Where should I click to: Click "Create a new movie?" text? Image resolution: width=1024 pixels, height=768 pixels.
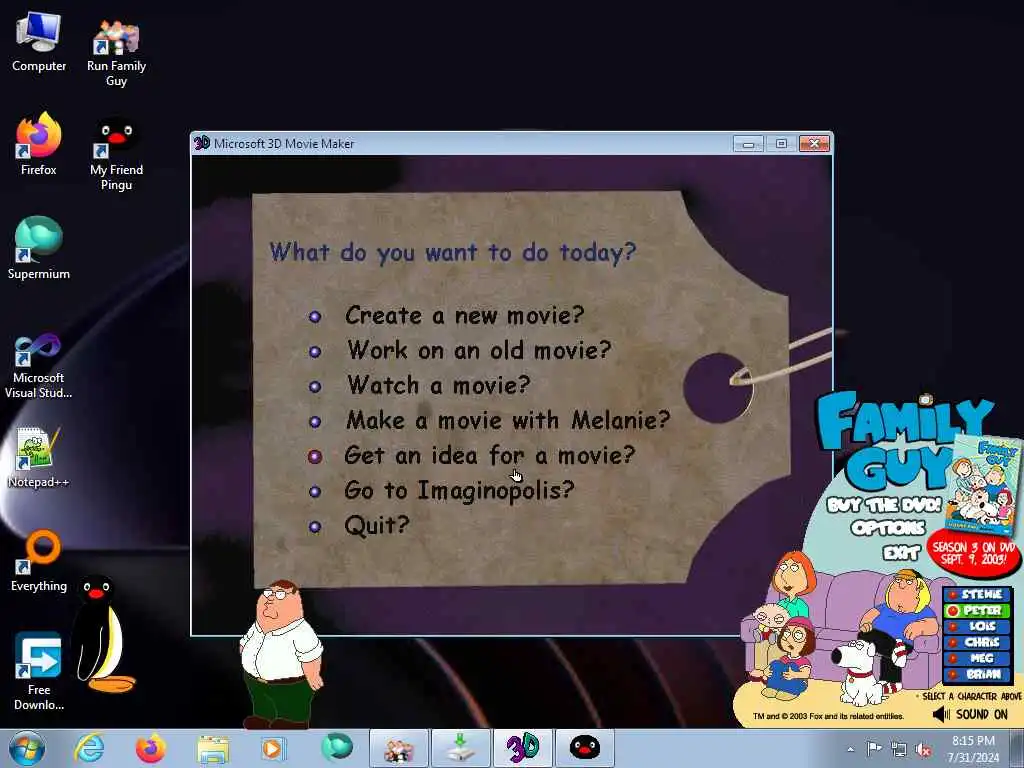464,315
